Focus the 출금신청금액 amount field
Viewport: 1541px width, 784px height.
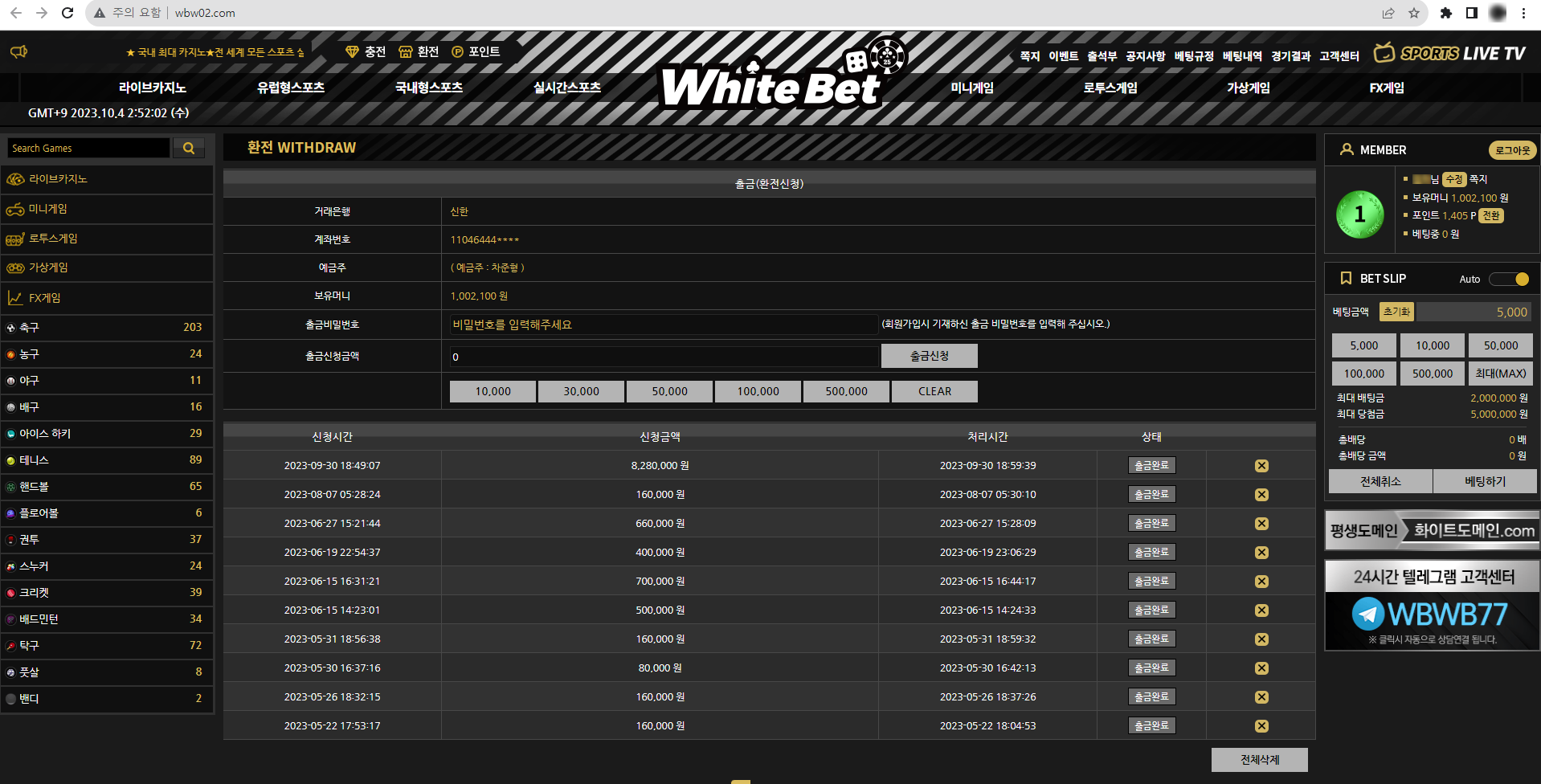click(664, 357)
